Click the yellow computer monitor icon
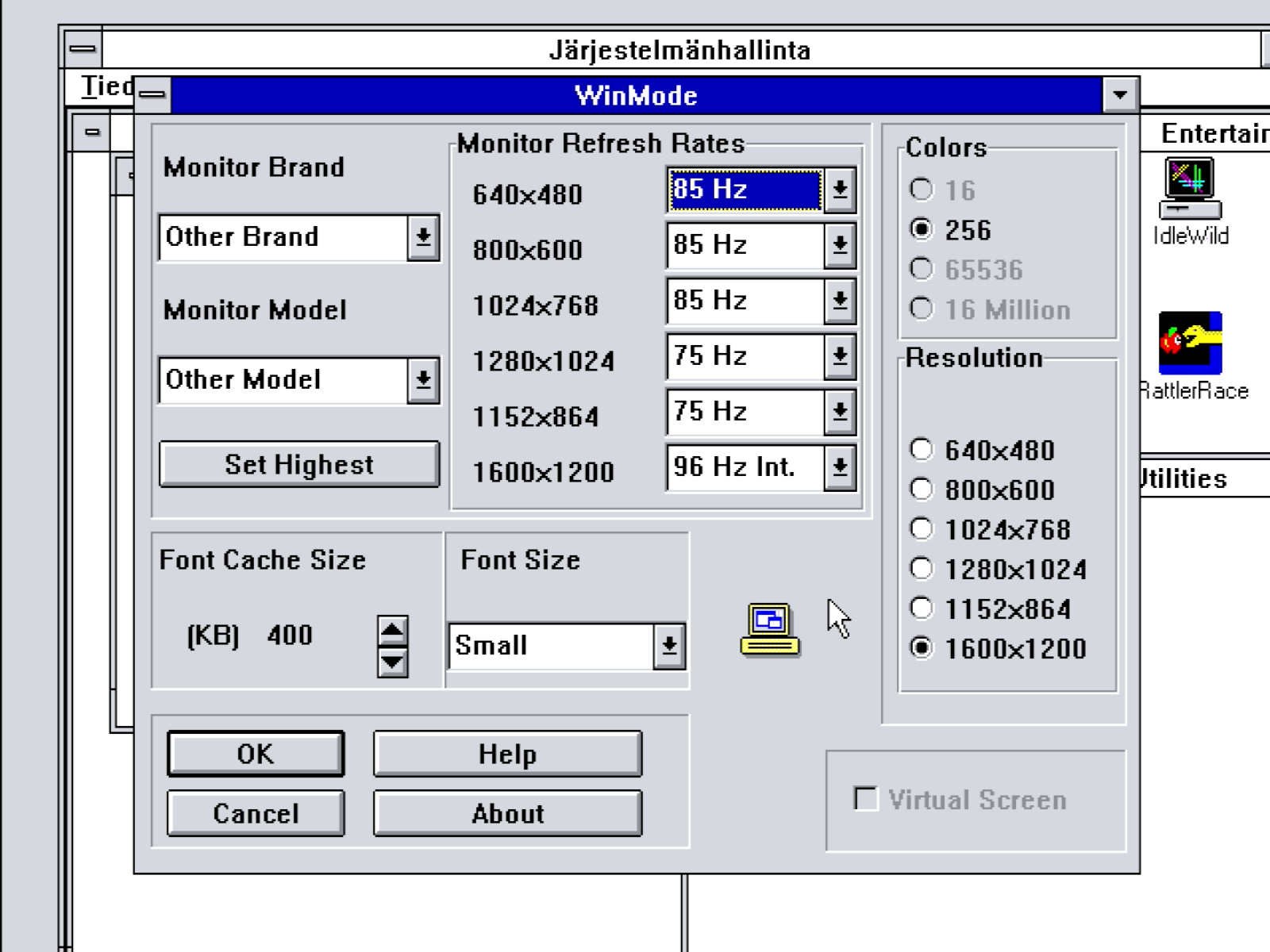 tap(769, 629)
